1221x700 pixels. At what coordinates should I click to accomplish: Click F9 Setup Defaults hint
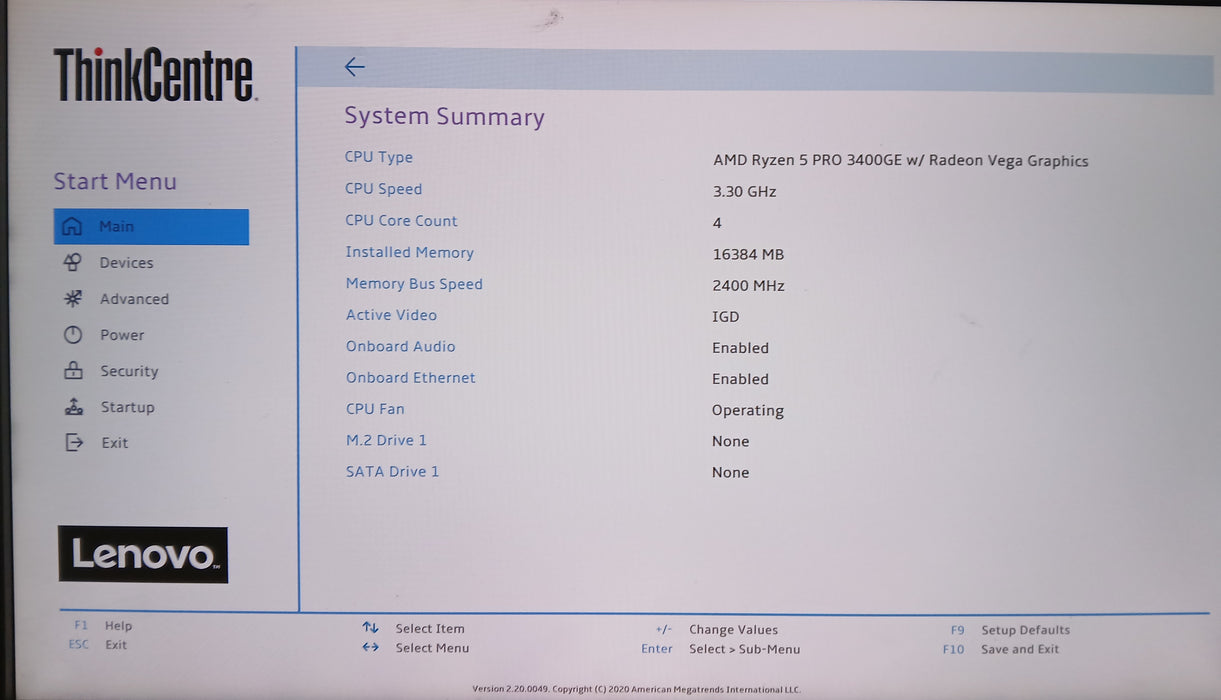click(x=1010, y=630)
